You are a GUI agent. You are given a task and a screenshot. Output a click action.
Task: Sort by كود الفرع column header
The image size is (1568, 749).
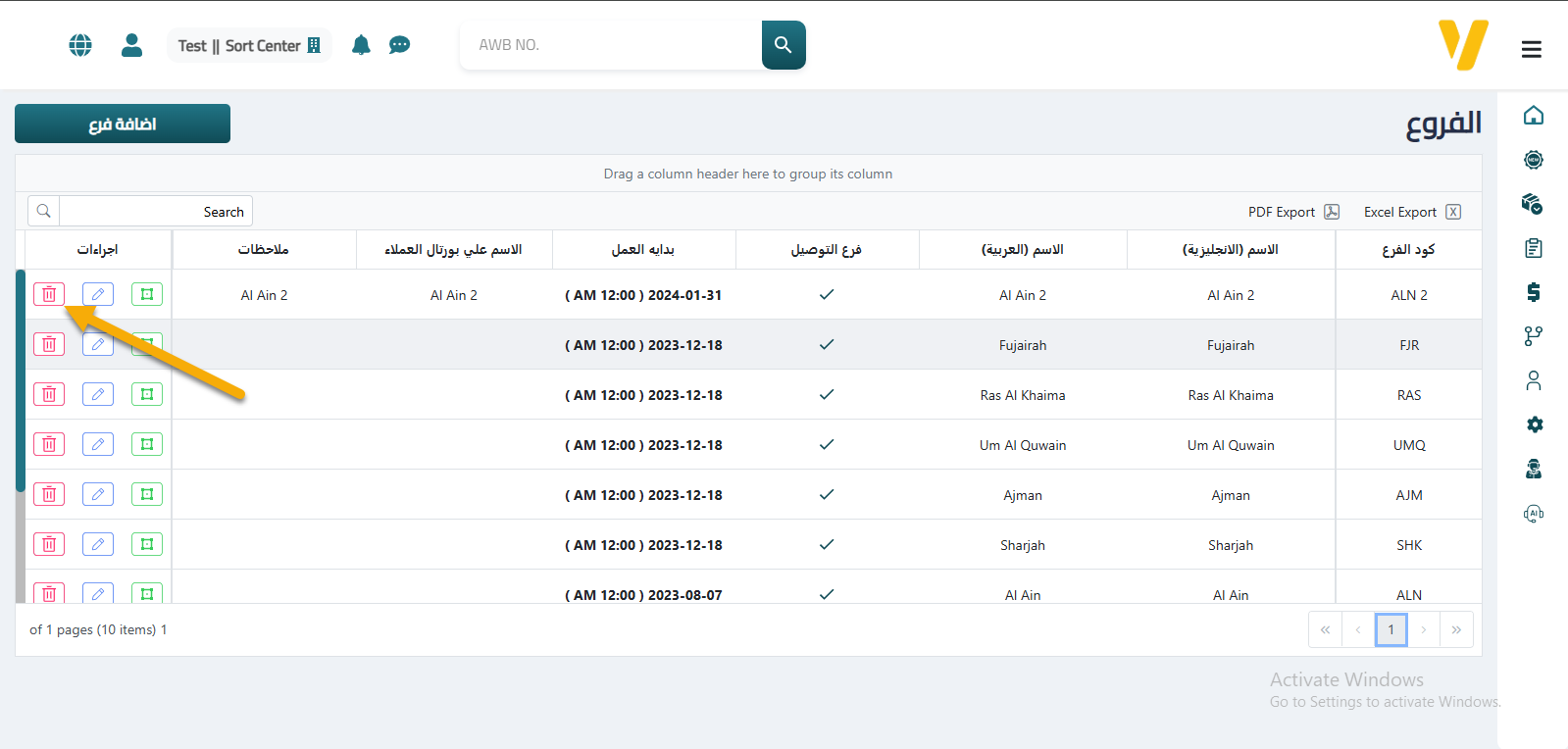[x=1408, y=250]
